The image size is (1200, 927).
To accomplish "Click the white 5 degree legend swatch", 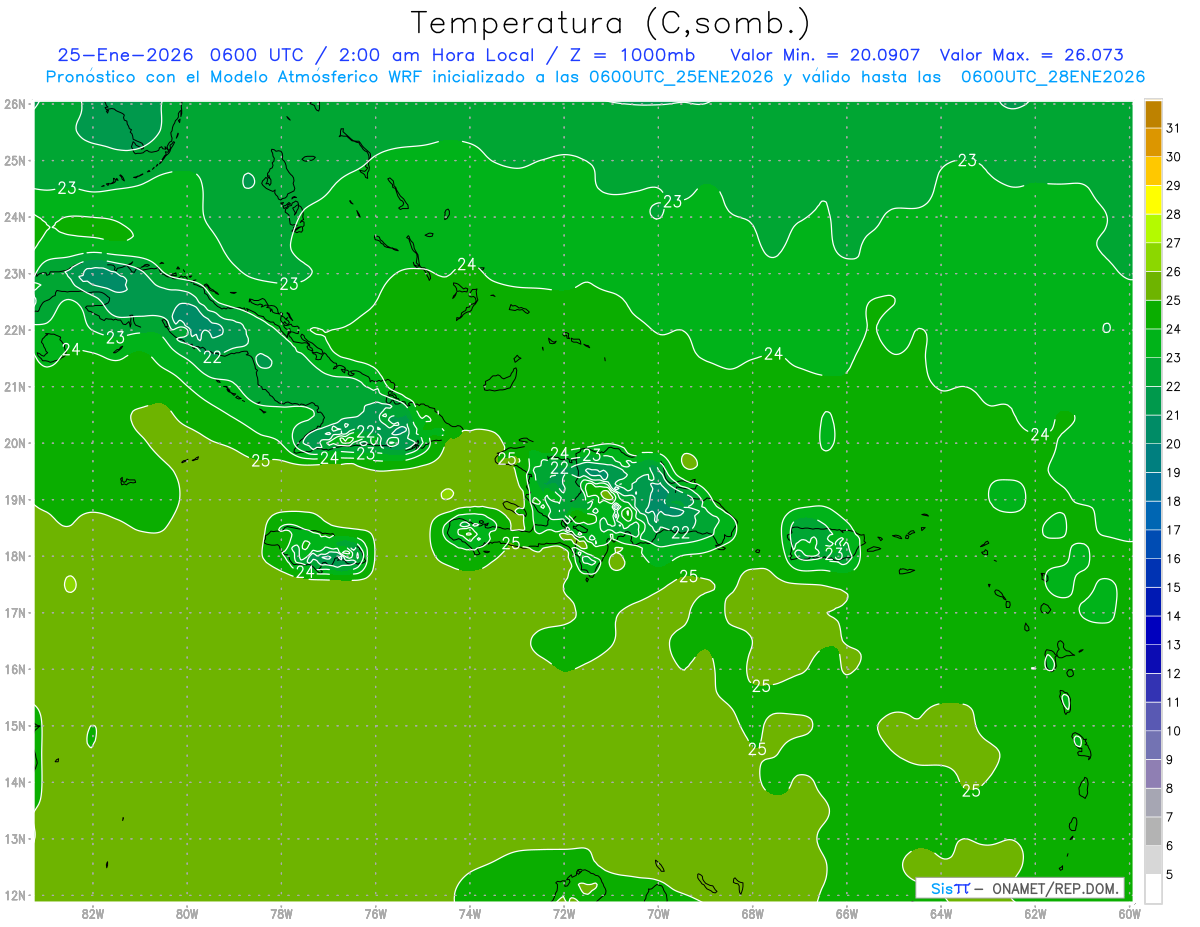I will pyautogui.click(x=1153, y=888).
